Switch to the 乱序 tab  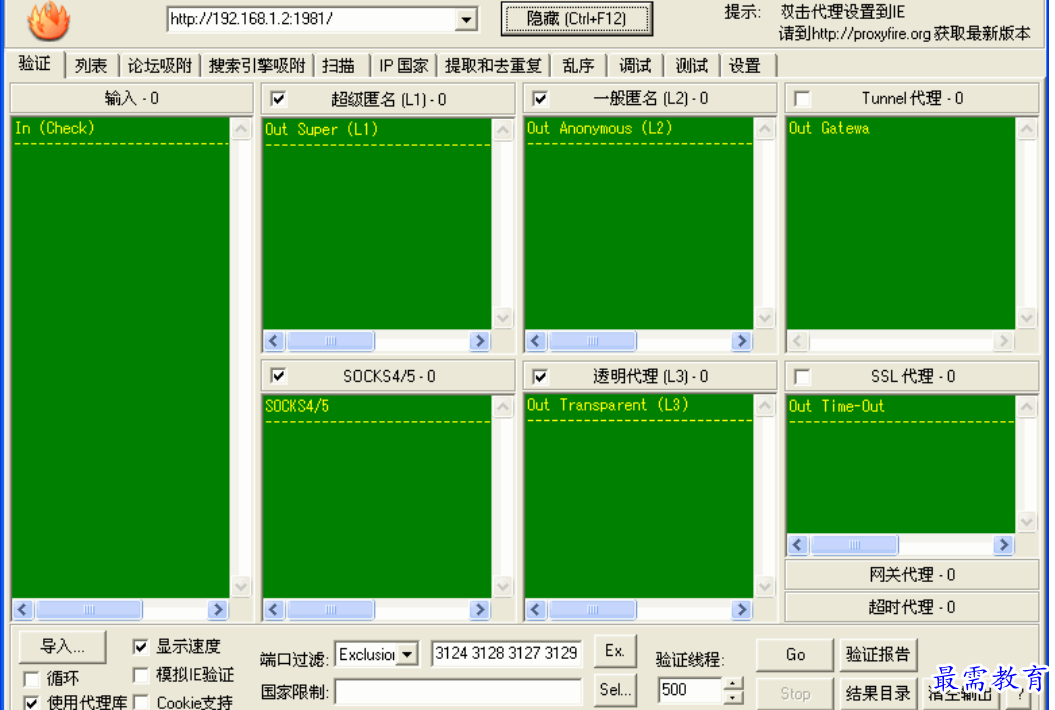(x=578, y=66)
